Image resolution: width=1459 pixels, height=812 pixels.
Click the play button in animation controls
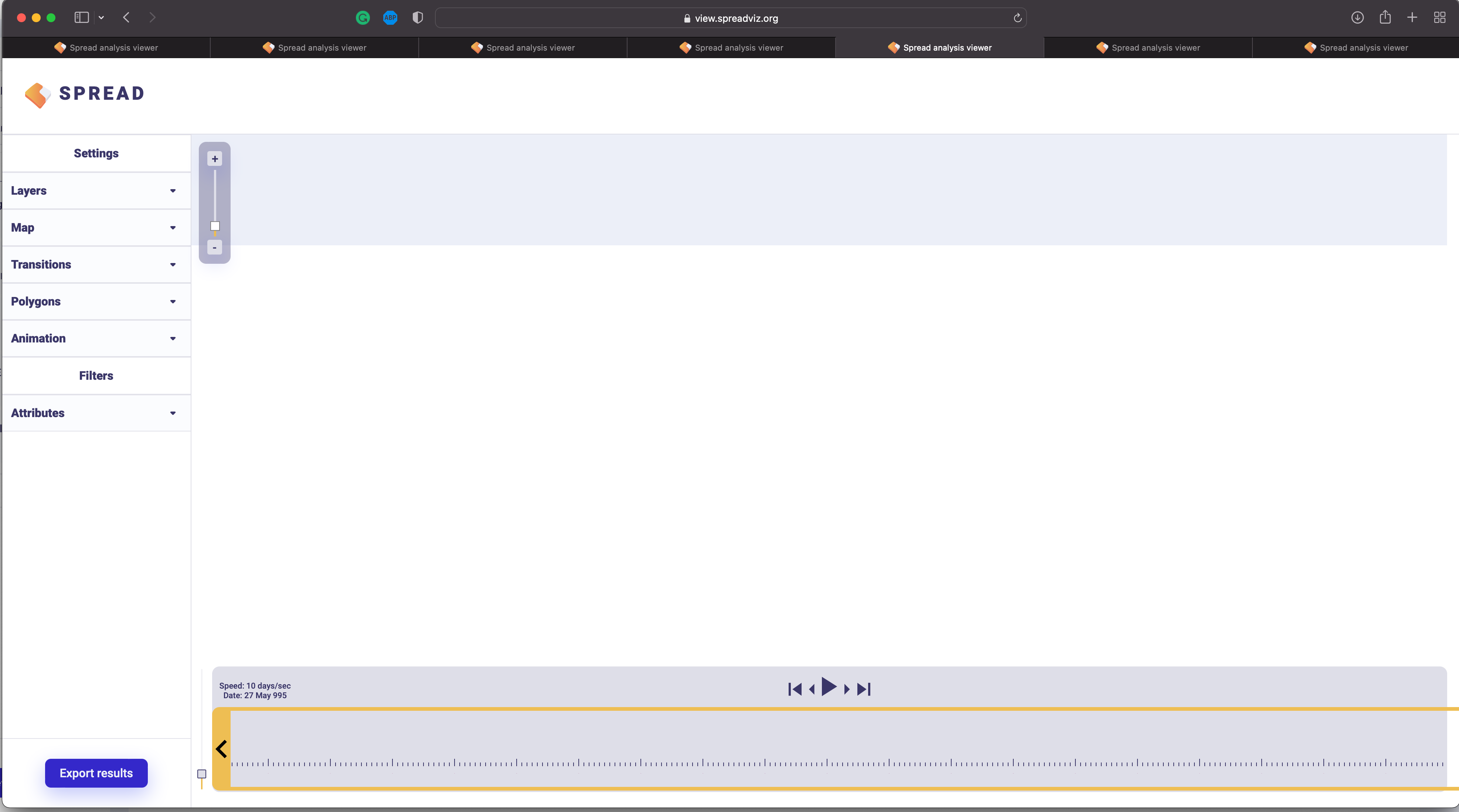coord(829,688)
